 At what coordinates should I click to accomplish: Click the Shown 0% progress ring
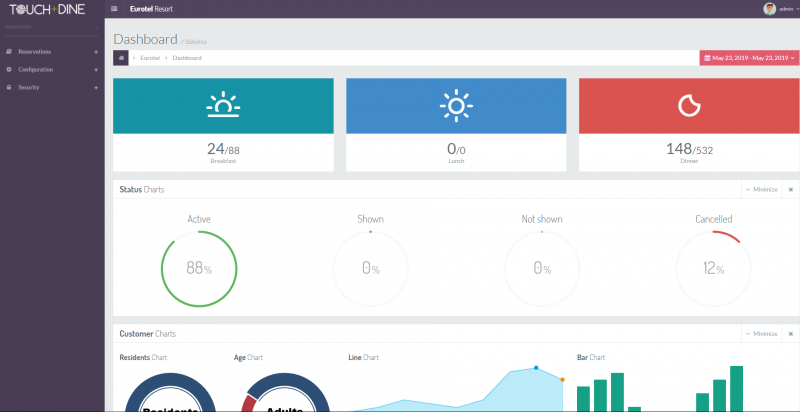370,269
